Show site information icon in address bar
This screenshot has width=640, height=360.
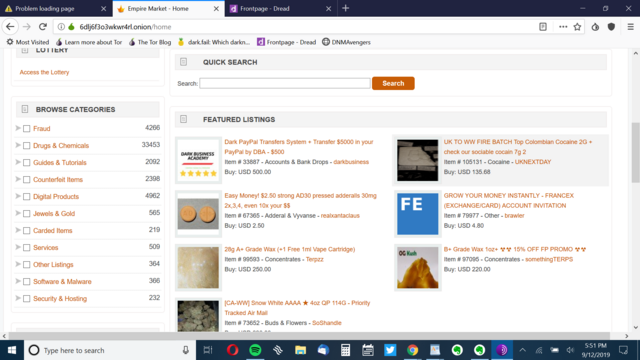(61, 27)
